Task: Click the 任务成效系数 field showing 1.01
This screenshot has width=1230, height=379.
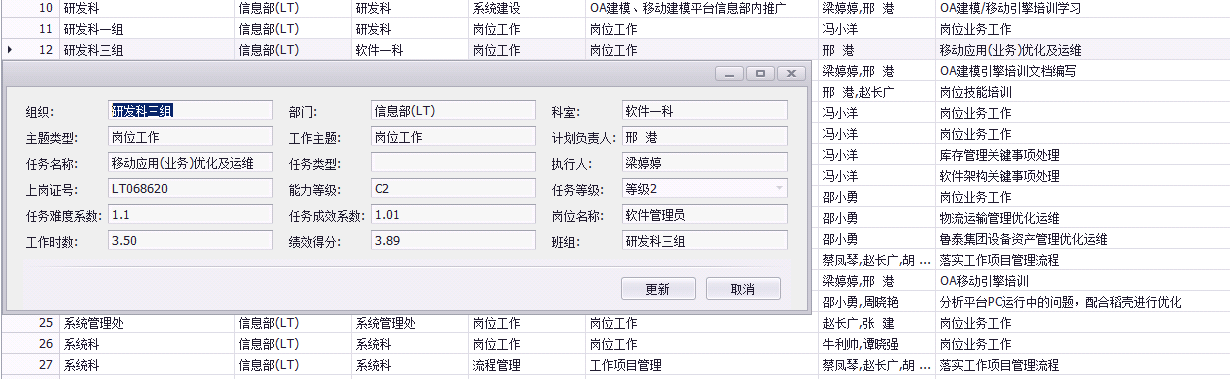Action: click(454, 214)
